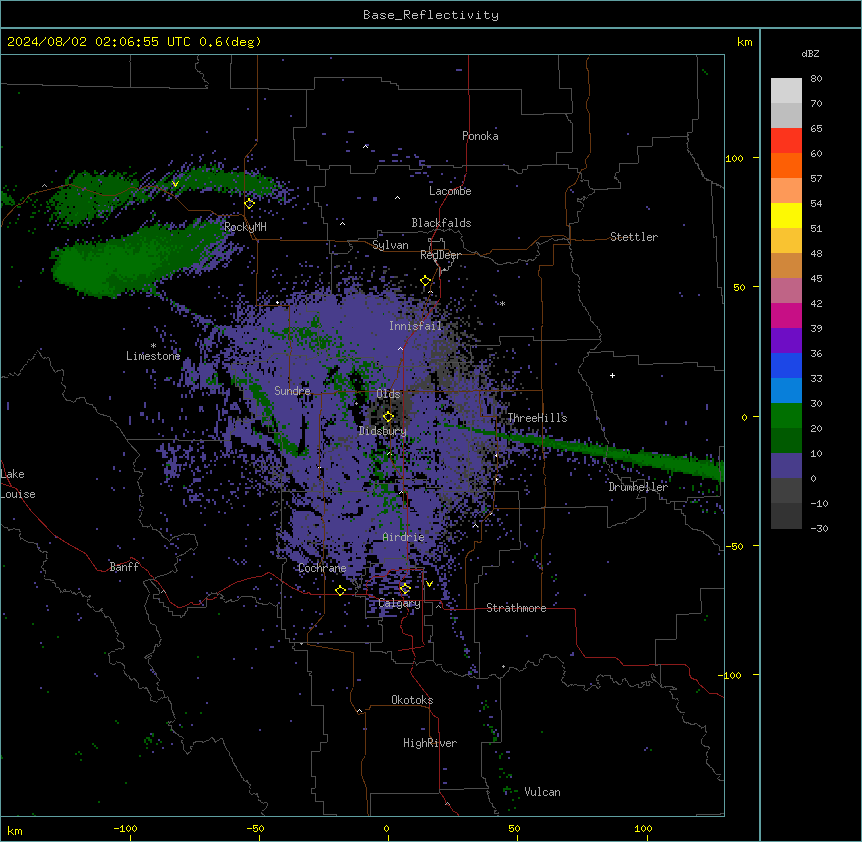This screenshot has width=862, height=842.
Task: Select the yellow 54 dBZ legend color
Action: click(786, 215)
